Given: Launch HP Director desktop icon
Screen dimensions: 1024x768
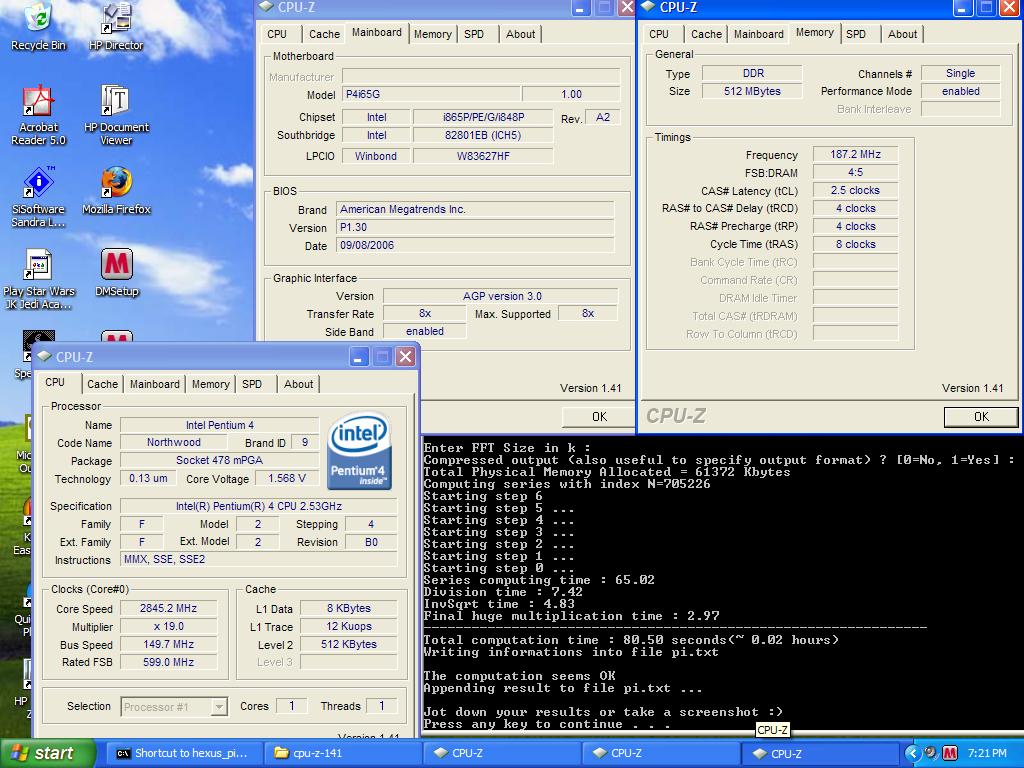Looking at the screenshot, I should click(x=116, y=26).
